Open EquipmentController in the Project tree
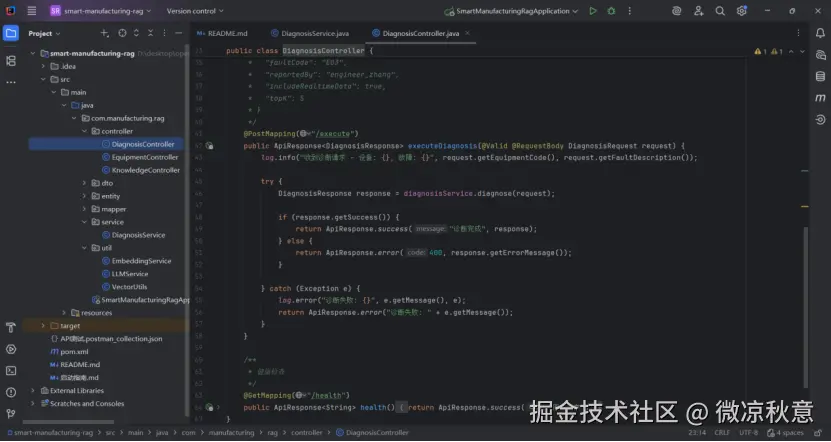The width and height of the screenshot is (831, 442). point(145,157)
